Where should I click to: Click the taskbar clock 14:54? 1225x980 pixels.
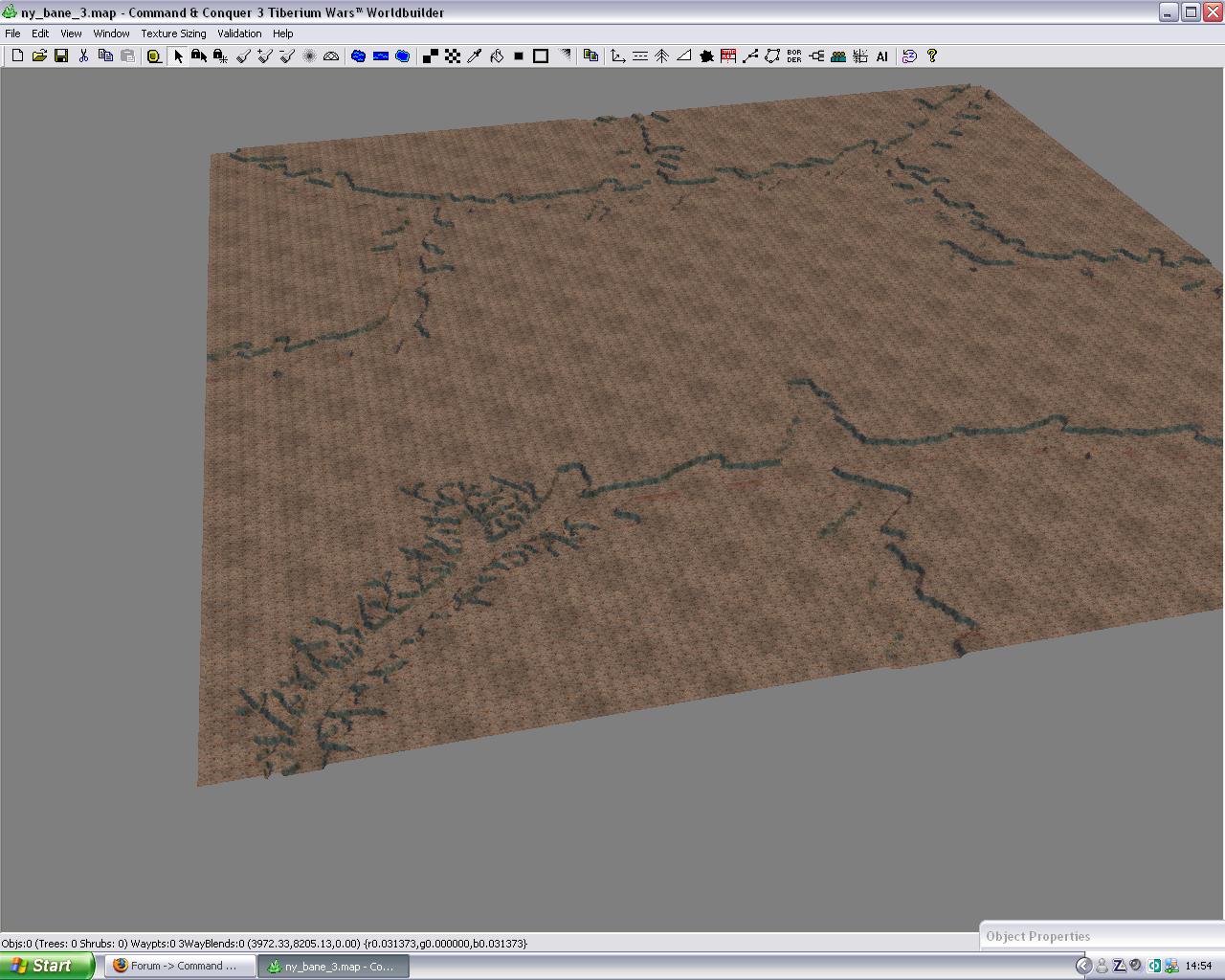coord(1198,966)
